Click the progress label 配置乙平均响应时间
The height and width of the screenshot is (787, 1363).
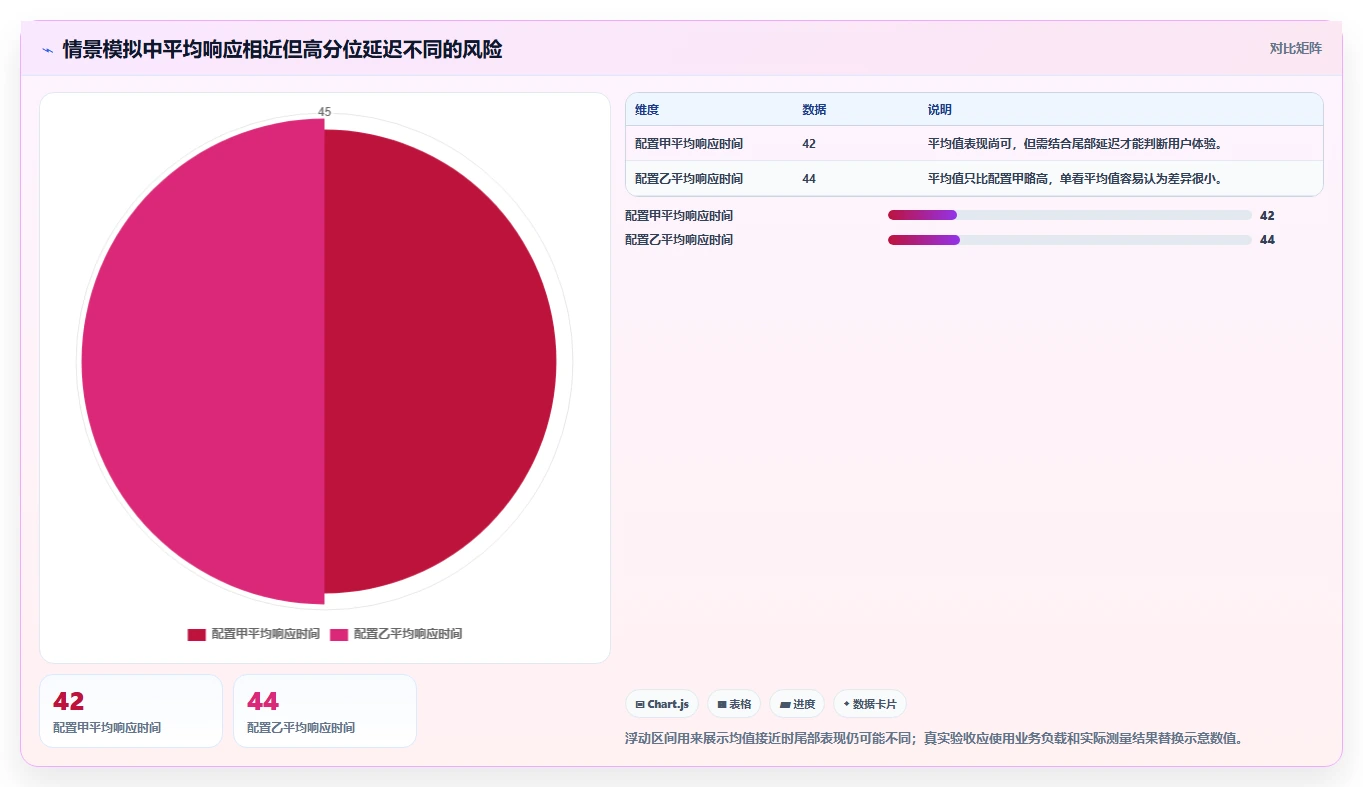pyautogui.click(x=679, y=240)
